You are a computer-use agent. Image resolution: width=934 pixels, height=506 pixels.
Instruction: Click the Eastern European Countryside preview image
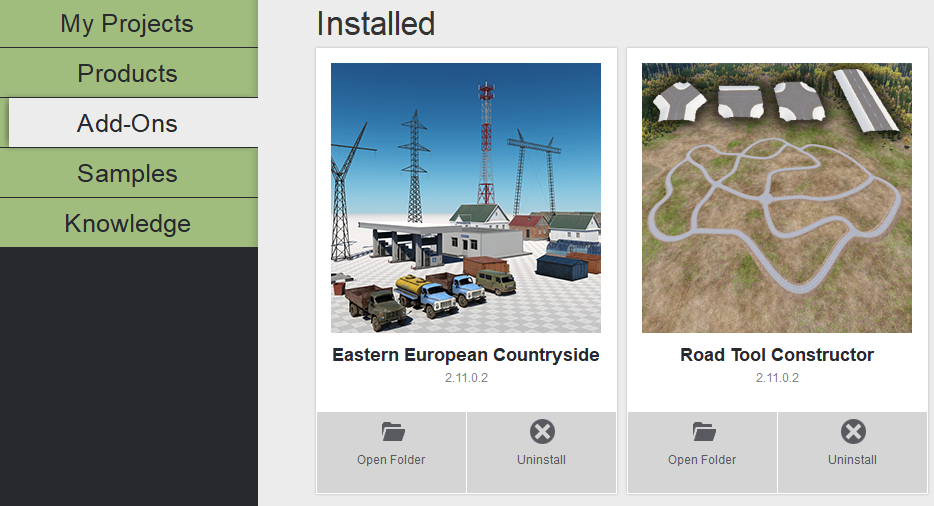(x=466, y=198)
